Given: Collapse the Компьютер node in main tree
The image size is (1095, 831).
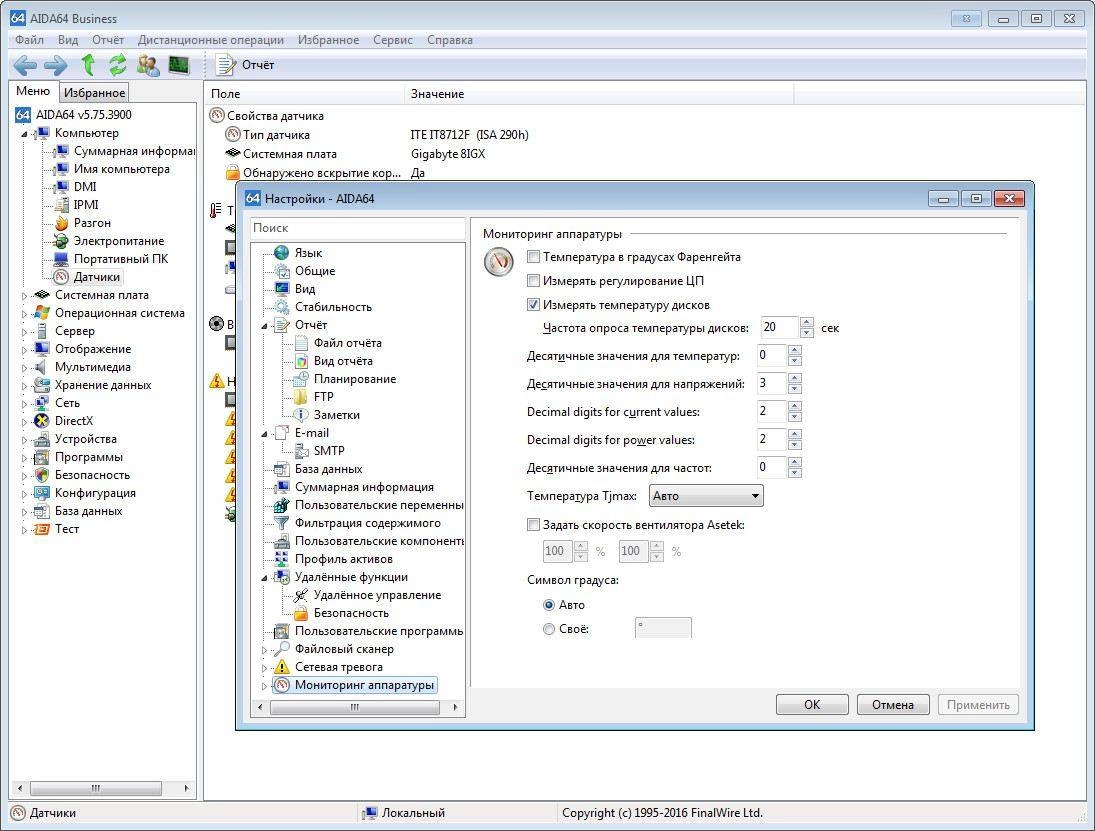Looking at the screenshot, I should click(x=24, y=133).
